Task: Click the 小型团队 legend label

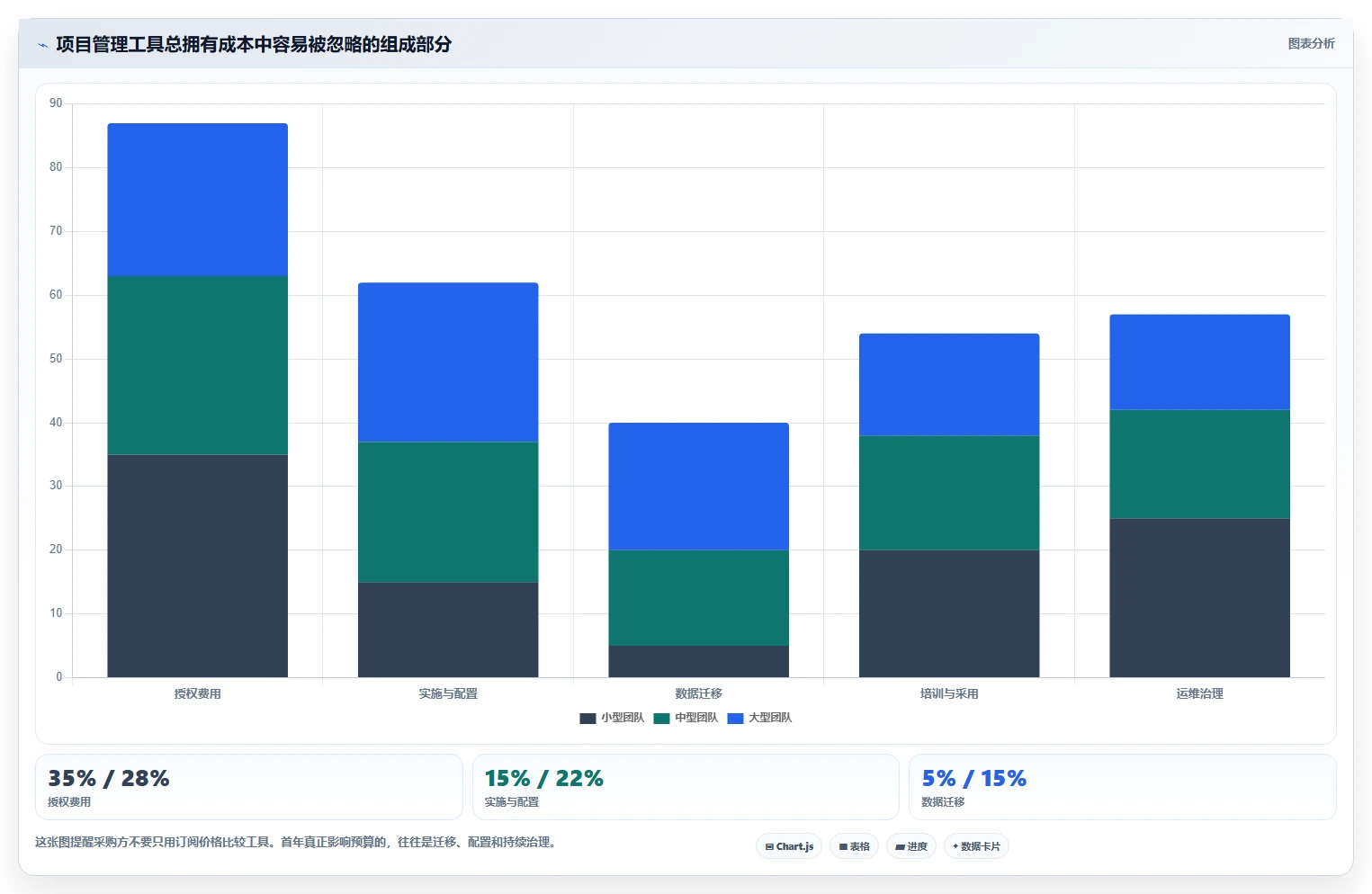Action: pos(623,718)
